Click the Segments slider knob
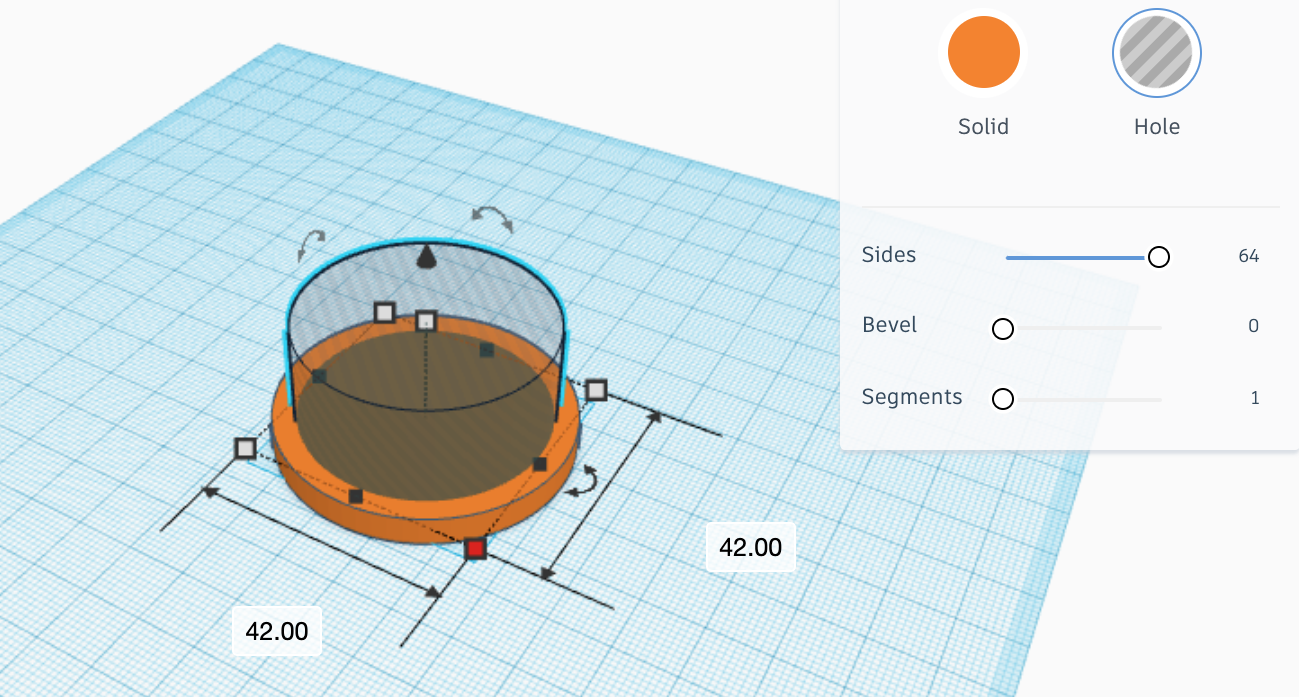The width and height of the screenshot is (1299, 697). pos(1002,398)
